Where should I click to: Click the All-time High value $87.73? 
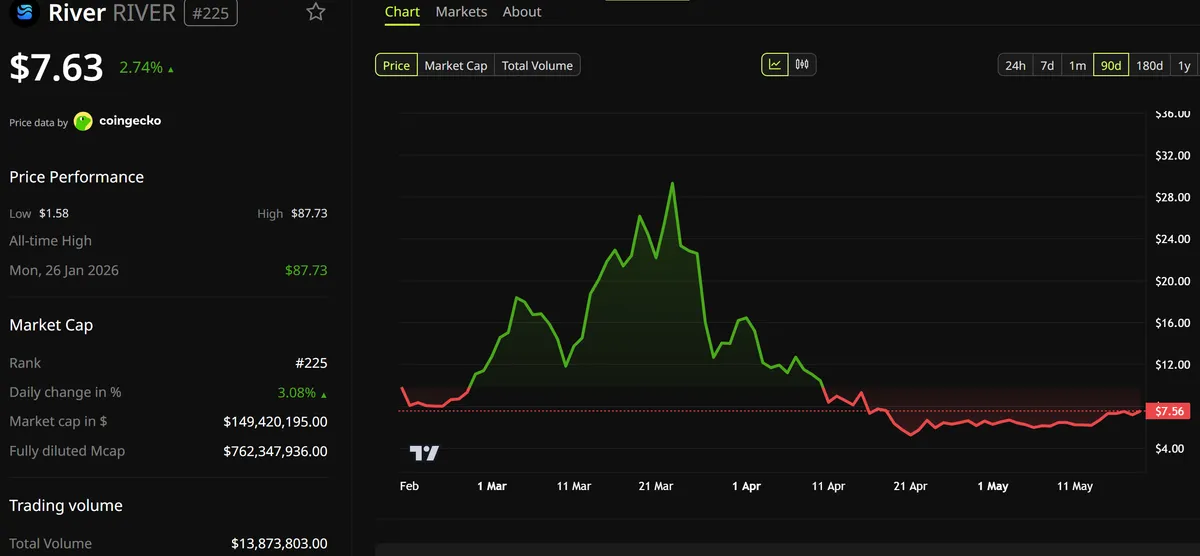pyautogui.click(x=306, y=270)
